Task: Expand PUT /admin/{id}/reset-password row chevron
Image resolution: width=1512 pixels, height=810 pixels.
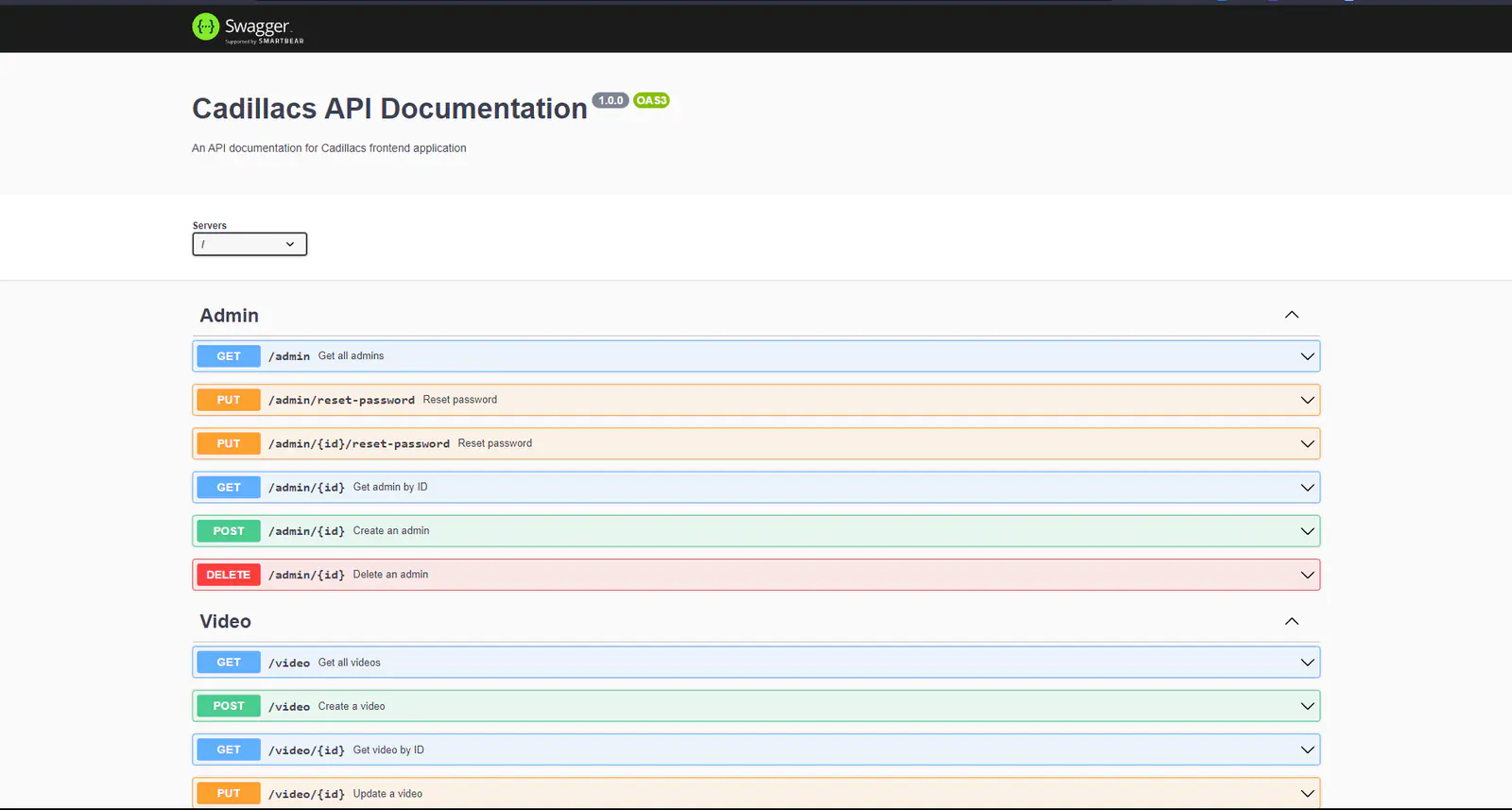Action: (1307, 443)
